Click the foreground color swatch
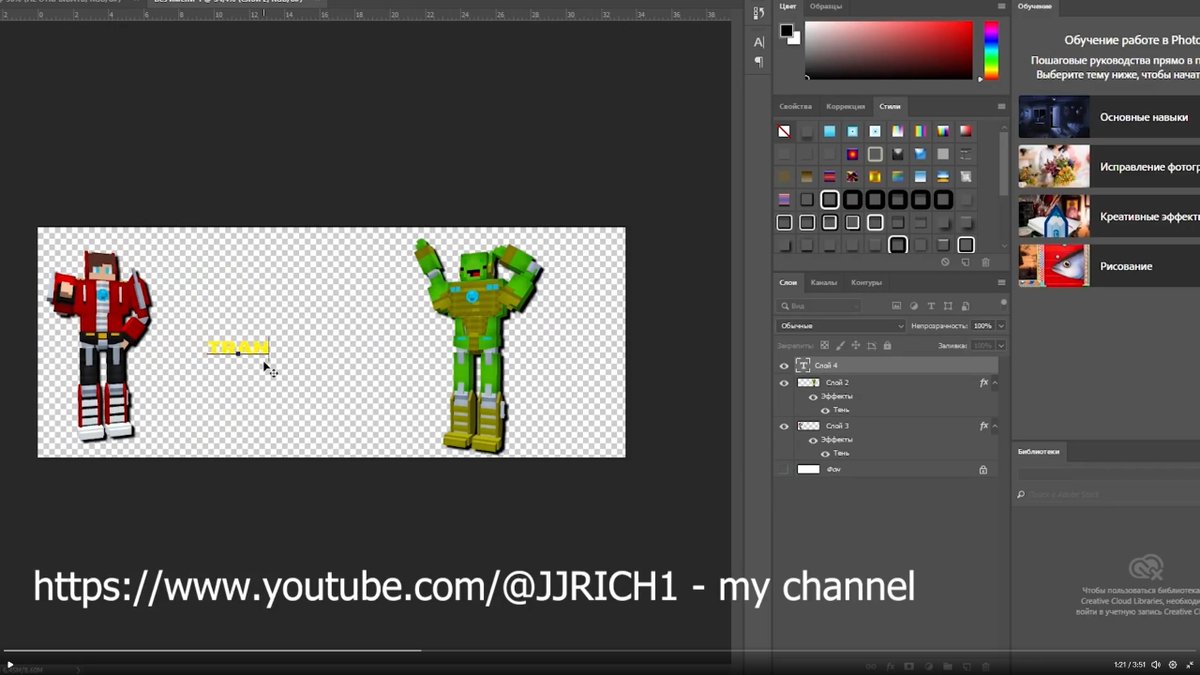The width and height of the screenshot is (1200, 675). pyautogui.click(x=786, y=31)
